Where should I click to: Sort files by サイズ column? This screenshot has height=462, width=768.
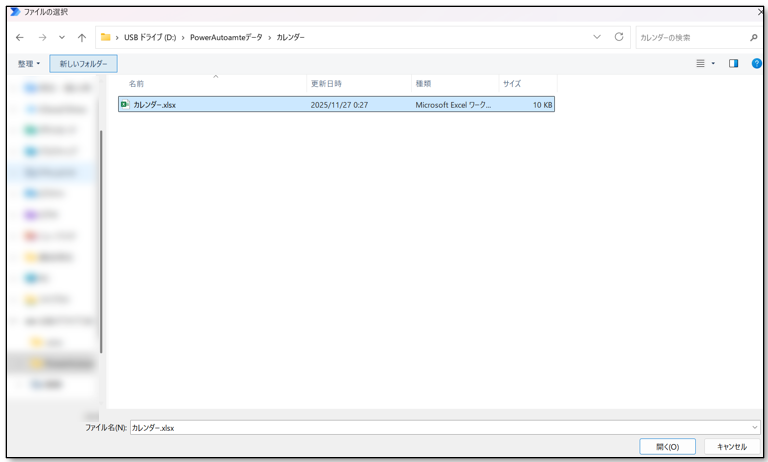coord(511,84)
